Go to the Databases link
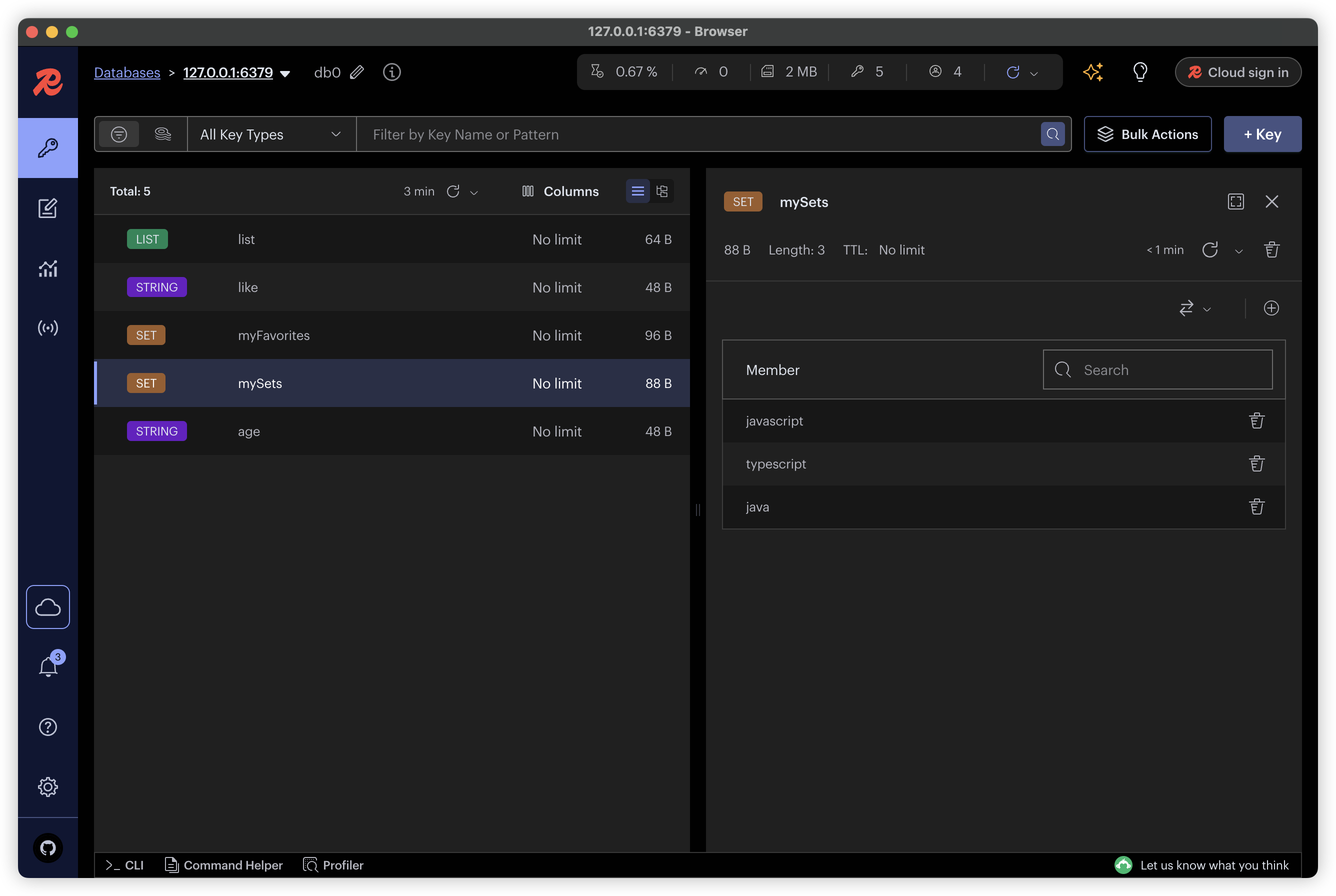1336x896 pixels. coord(127,72)
